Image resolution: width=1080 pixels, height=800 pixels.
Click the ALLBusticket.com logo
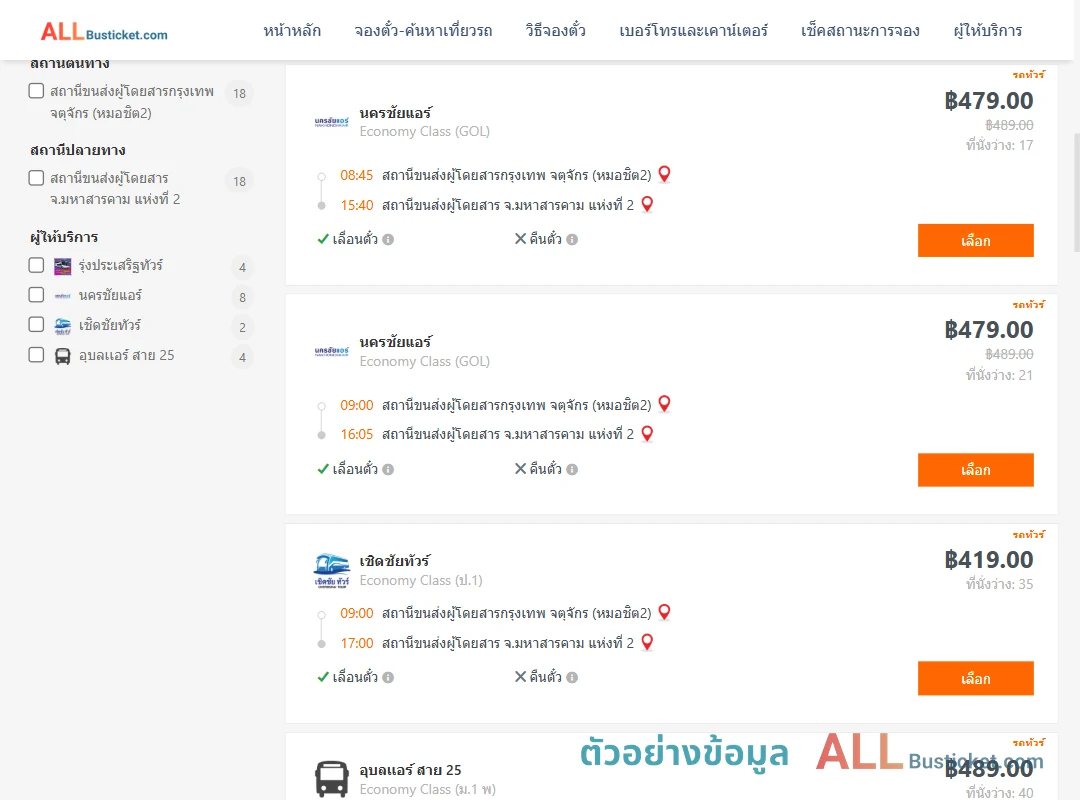[104, 32]
